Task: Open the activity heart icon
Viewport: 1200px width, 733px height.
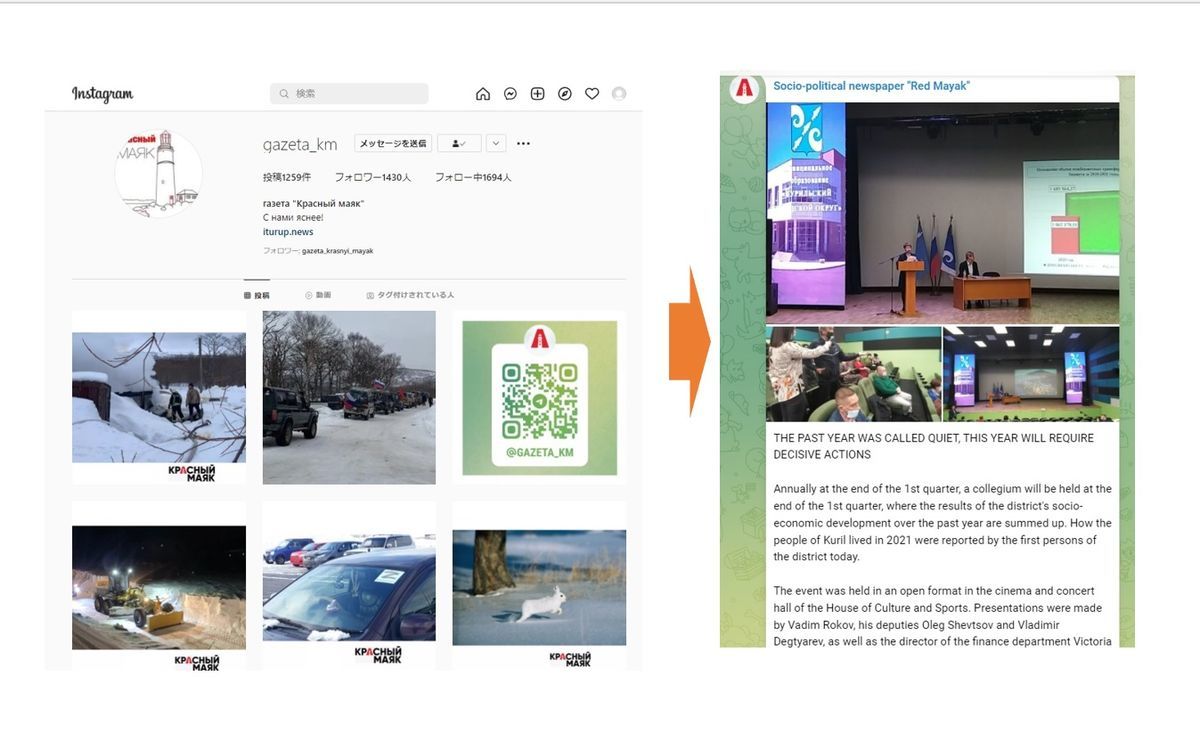Action: click(x=592, y=94)
